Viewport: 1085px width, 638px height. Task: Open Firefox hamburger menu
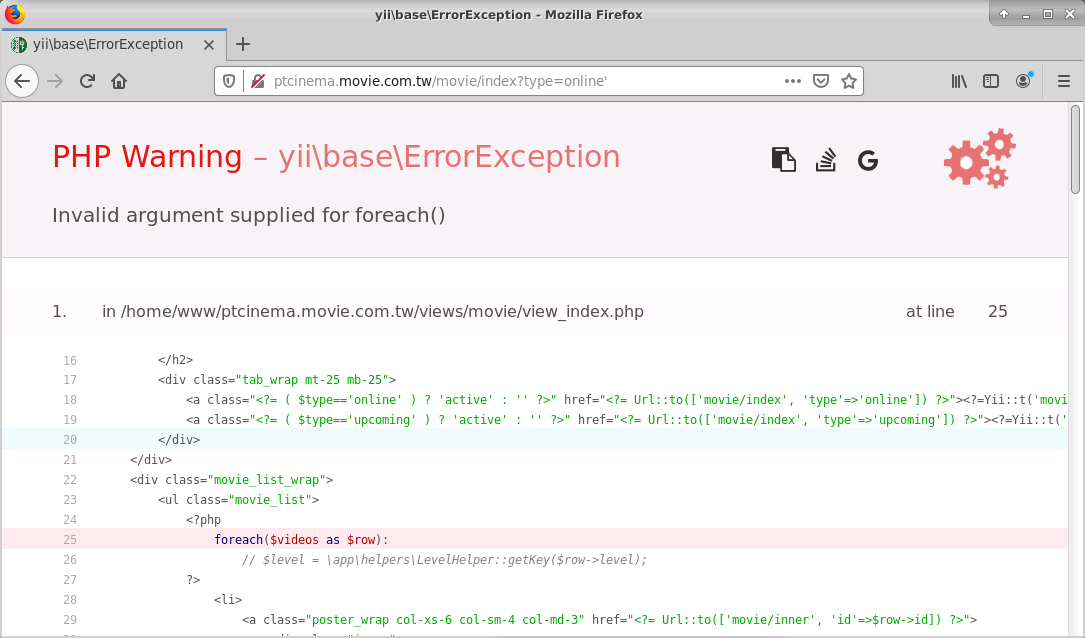1064,81
